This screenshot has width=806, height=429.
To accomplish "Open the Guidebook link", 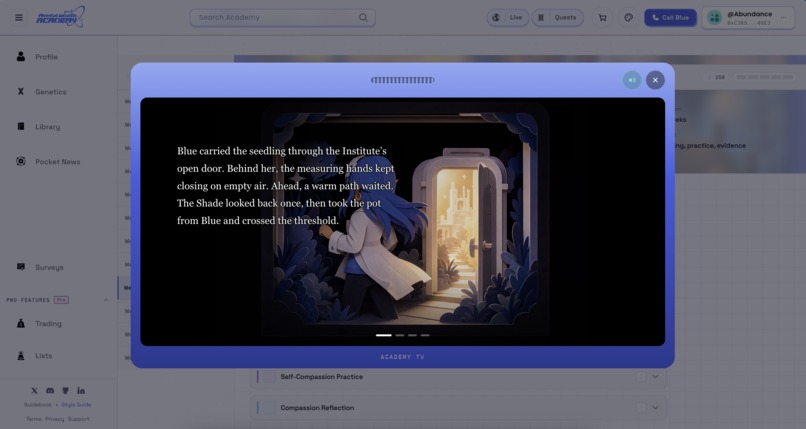I will click(38, 405).
